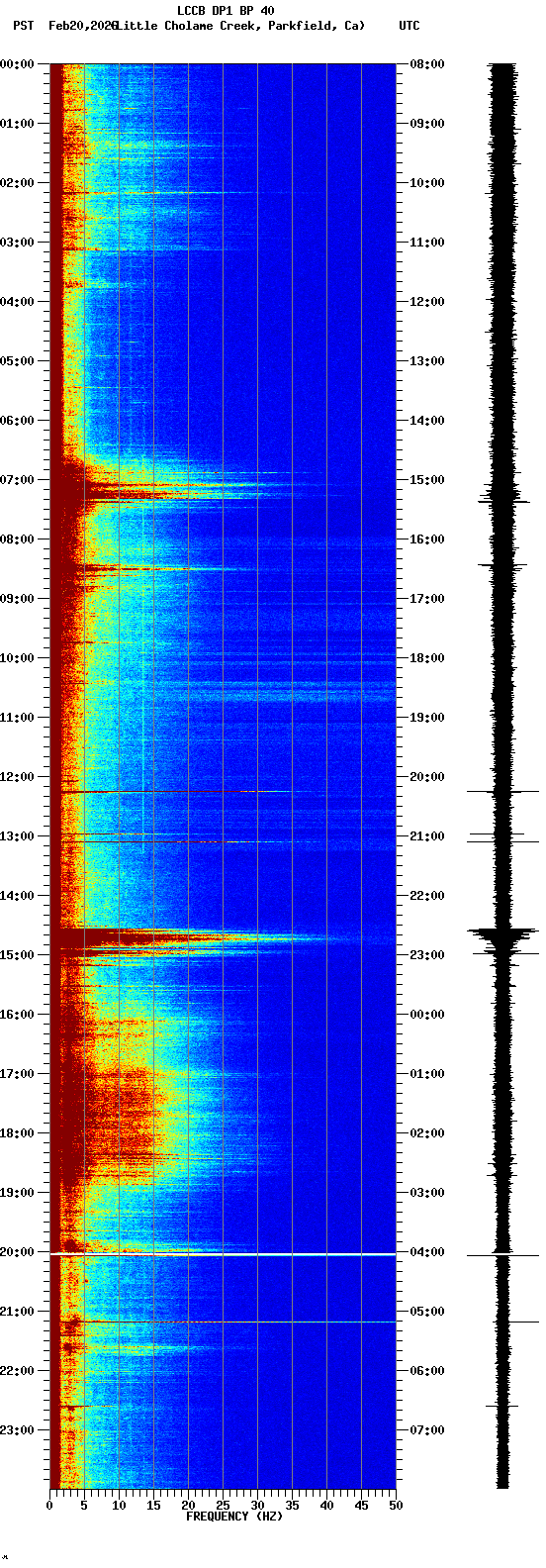Click '05:00' on the UTC time axis
The height and width of the screenshot is (1568, 546).
(x=427, y=1312)
